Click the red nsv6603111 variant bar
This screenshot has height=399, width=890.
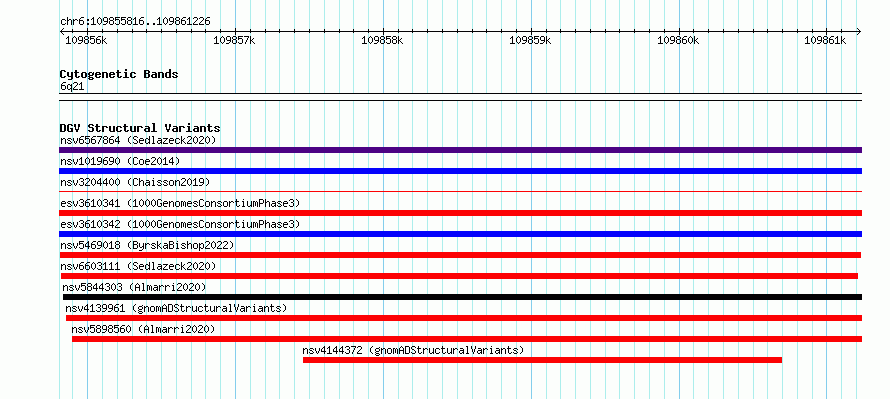point(459,276)
